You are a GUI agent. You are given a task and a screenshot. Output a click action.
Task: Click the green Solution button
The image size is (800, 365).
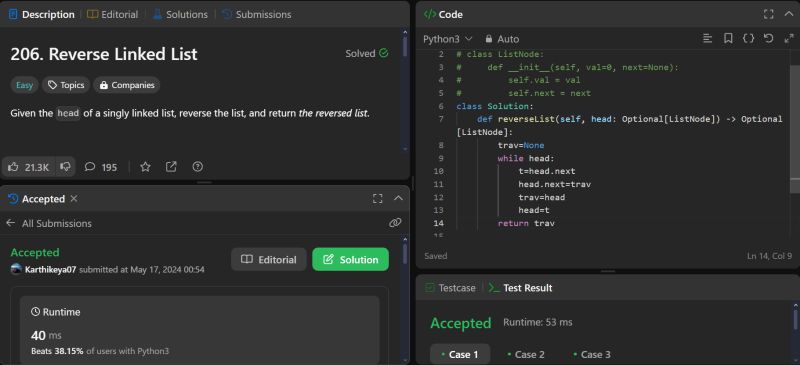point(351,259)
